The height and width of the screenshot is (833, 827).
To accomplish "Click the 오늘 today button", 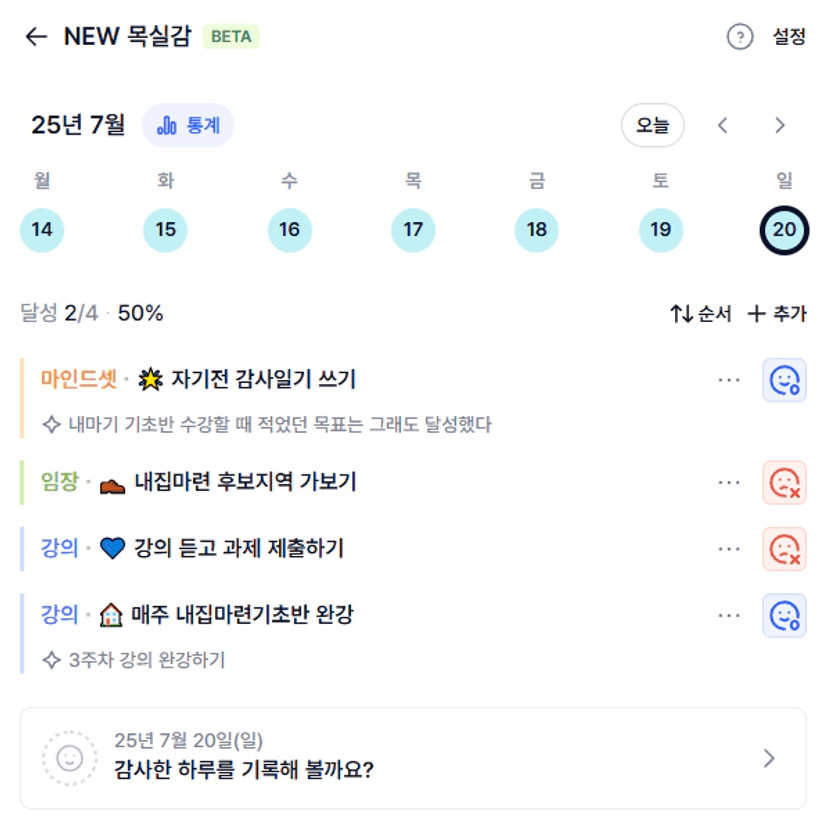I will [652, 125].
